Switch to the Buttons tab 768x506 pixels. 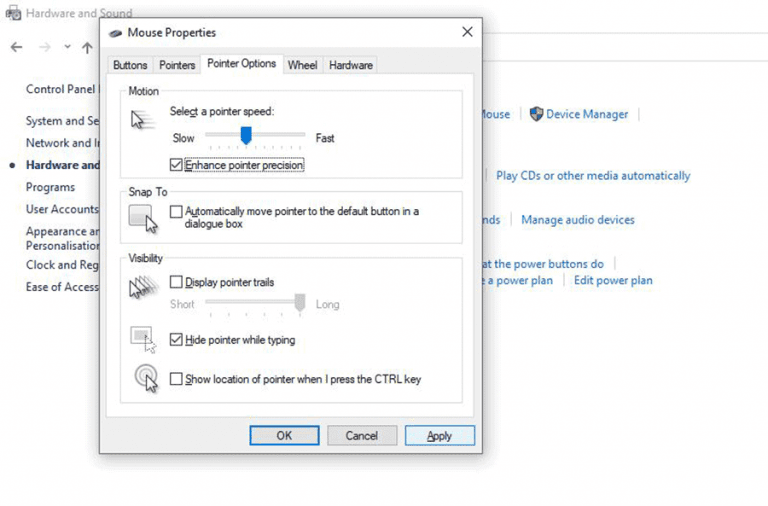pos(130,65)
